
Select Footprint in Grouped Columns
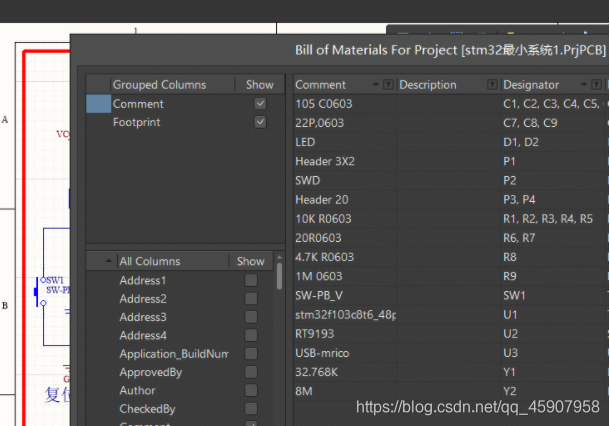136,122
